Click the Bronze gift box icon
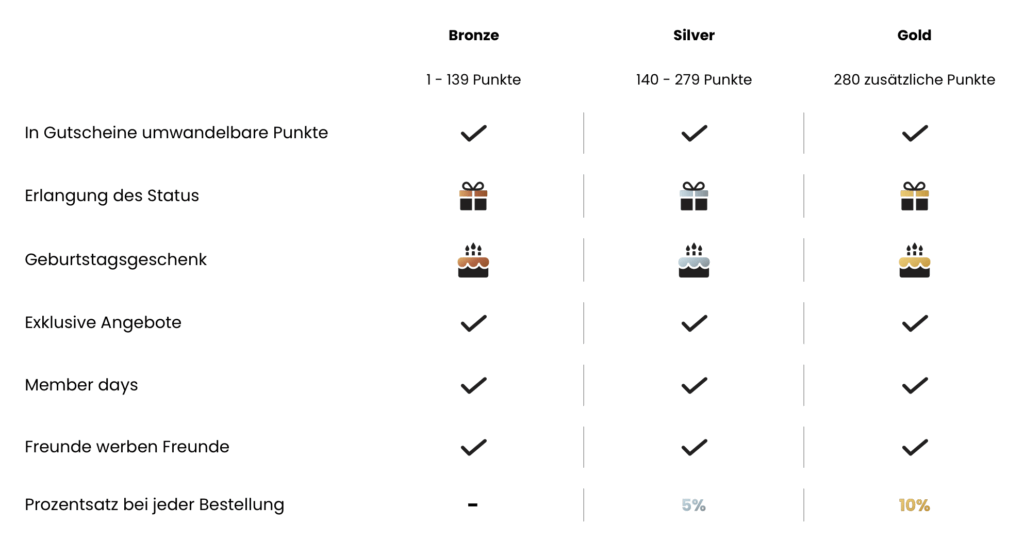This screenshot has width=1024, height=556. [x=473, y=196]
